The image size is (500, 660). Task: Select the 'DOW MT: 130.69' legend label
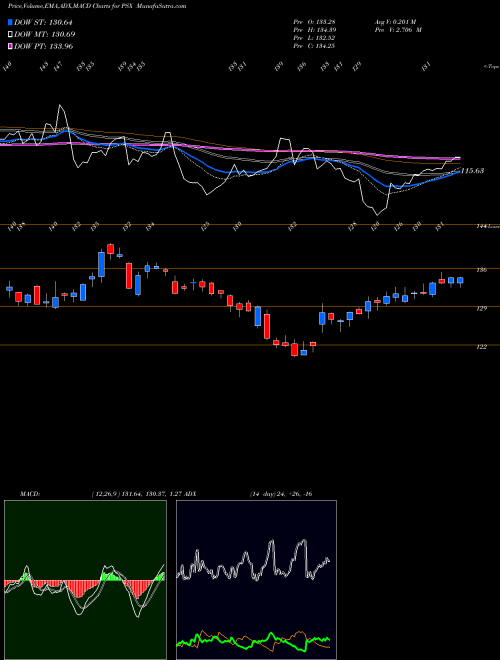[x=45, y=34]
